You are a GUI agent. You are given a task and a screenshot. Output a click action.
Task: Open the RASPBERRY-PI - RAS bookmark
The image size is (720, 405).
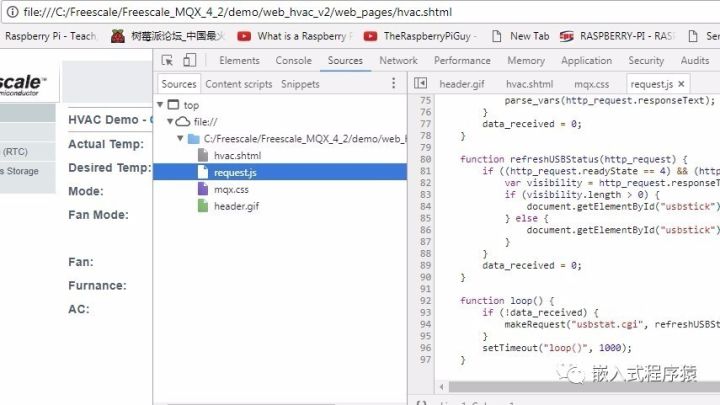(x=618, y=36)
